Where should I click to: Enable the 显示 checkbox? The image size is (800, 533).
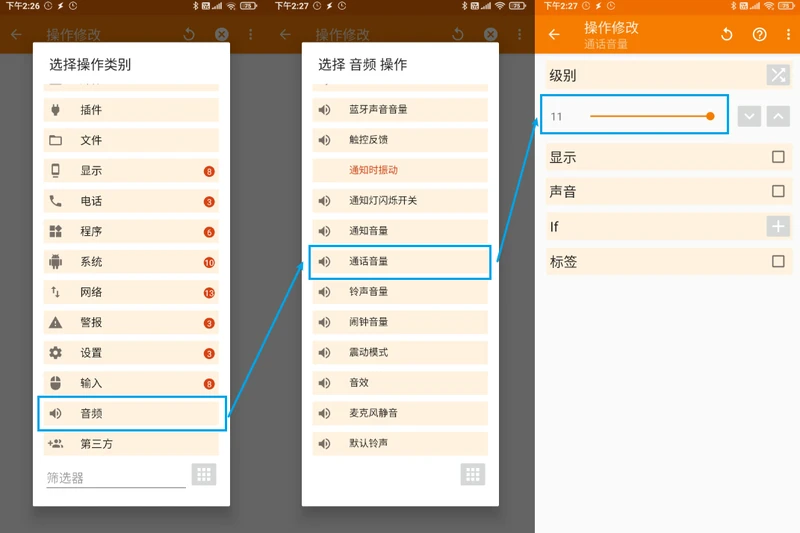pyautogui.click(x=778, y=157)
